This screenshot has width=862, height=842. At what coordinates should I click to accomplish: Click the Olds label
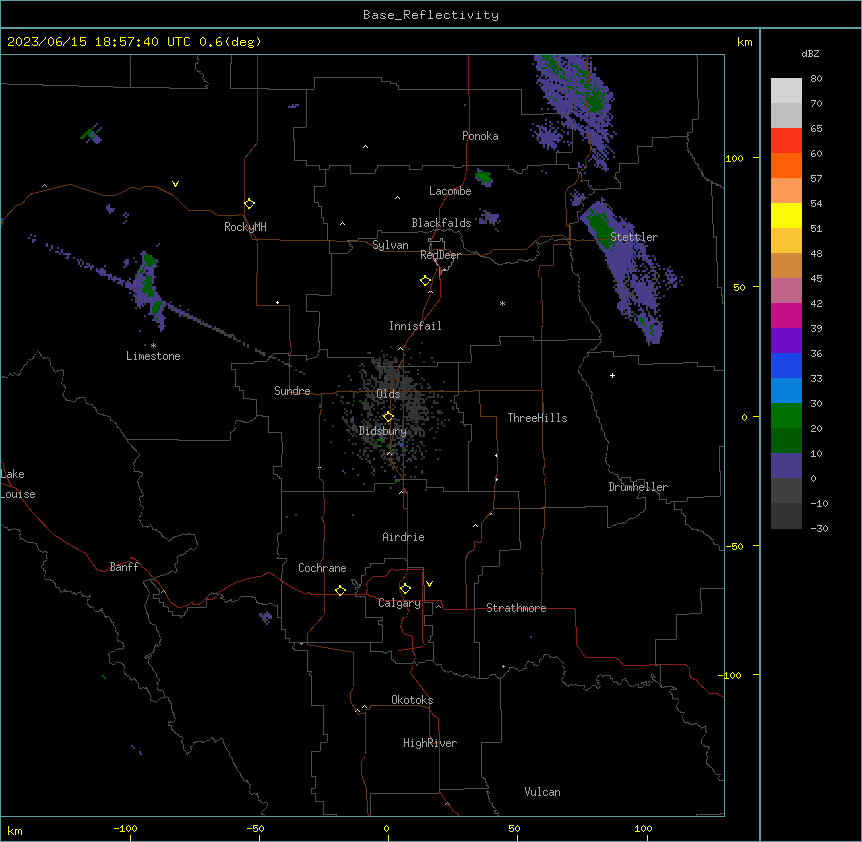tap(388, 394)
